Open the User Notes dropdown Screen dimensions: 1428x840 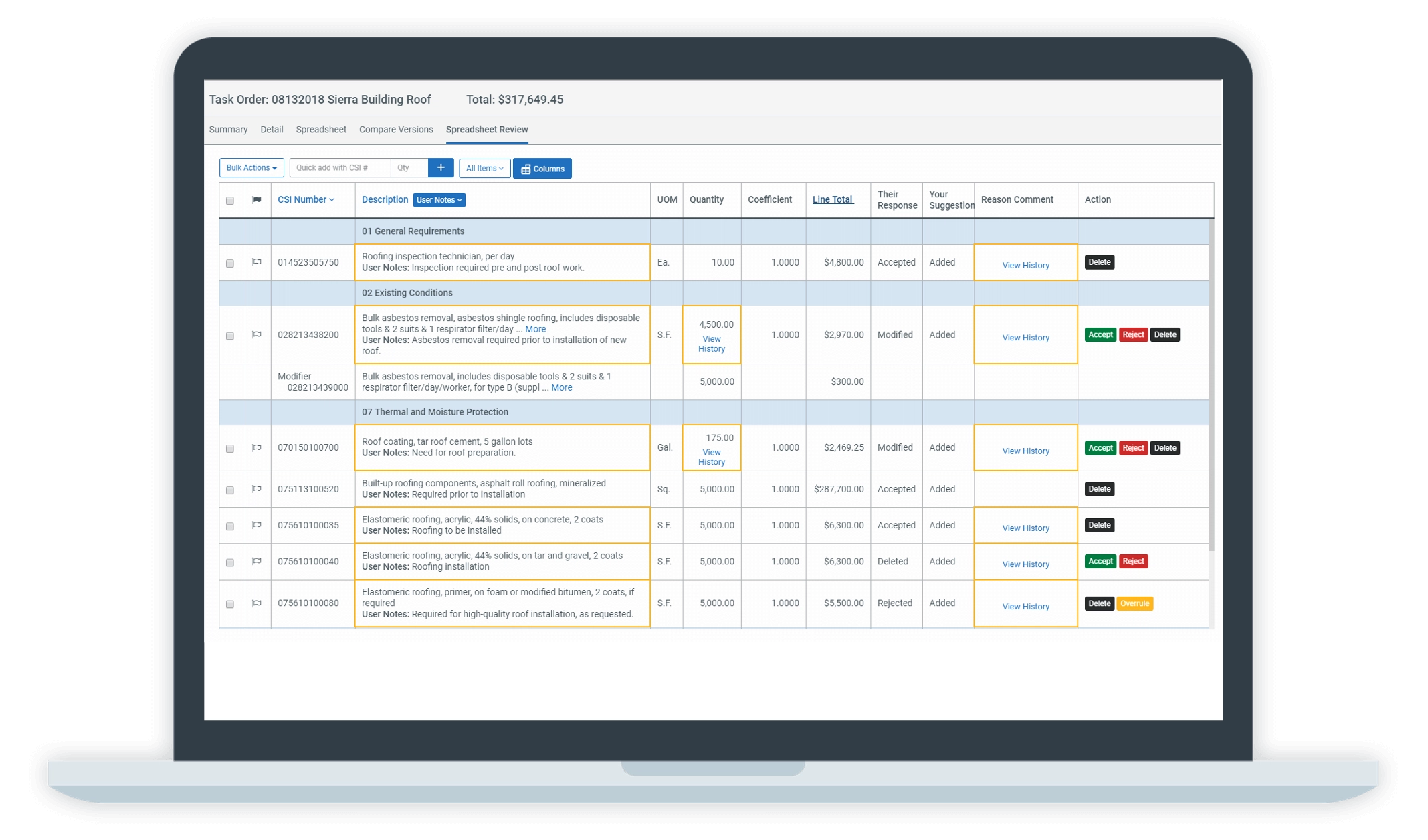click(439, 200)
